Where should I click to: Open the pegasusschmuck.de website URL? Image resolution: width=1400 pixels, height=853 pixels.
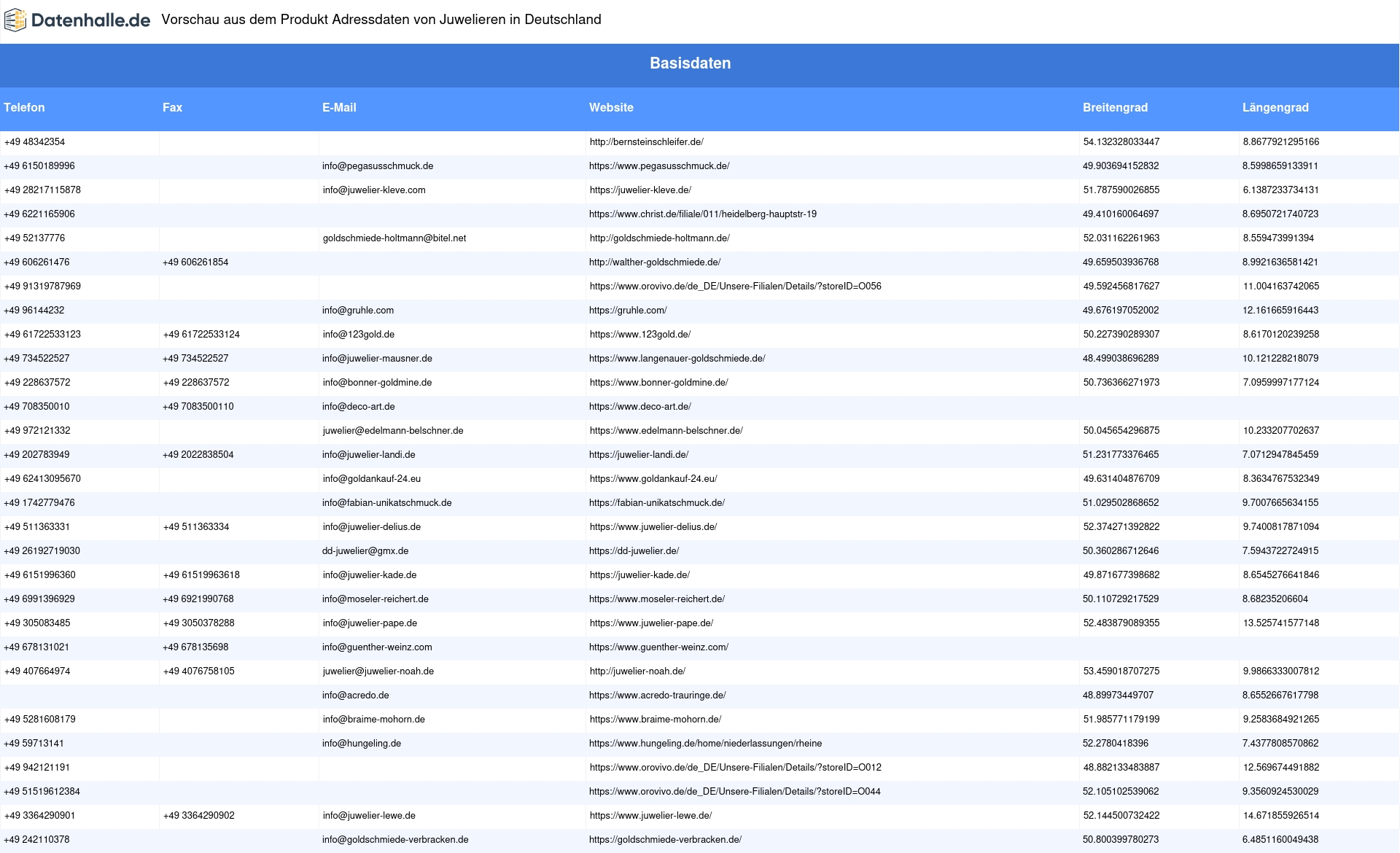(659, 166)
